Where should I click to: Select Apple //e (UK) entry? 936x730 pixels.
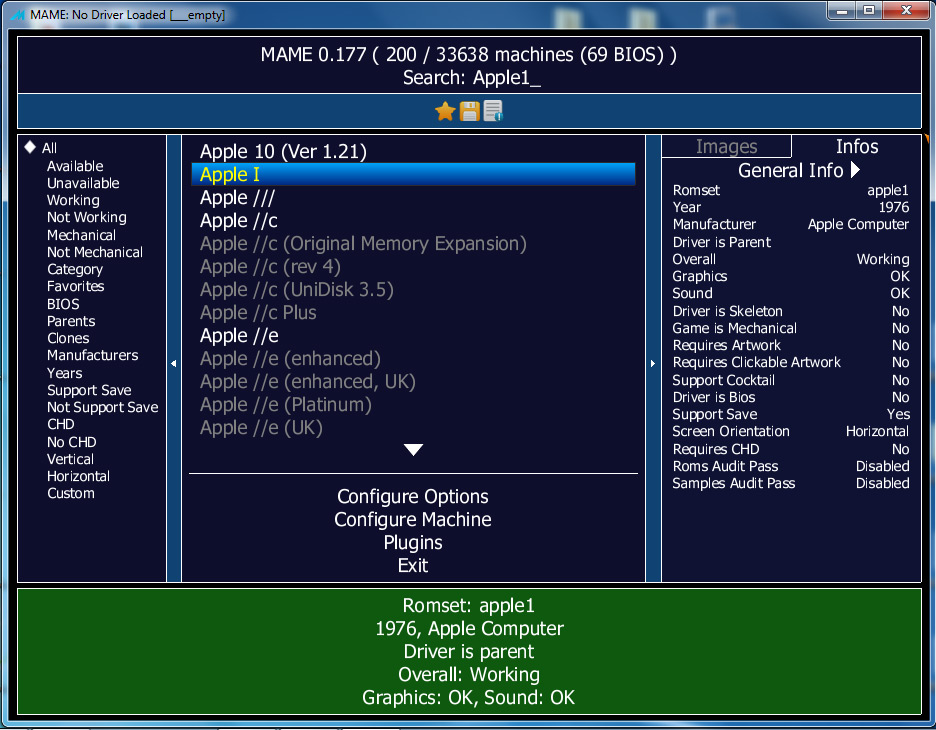pos(413,428)
